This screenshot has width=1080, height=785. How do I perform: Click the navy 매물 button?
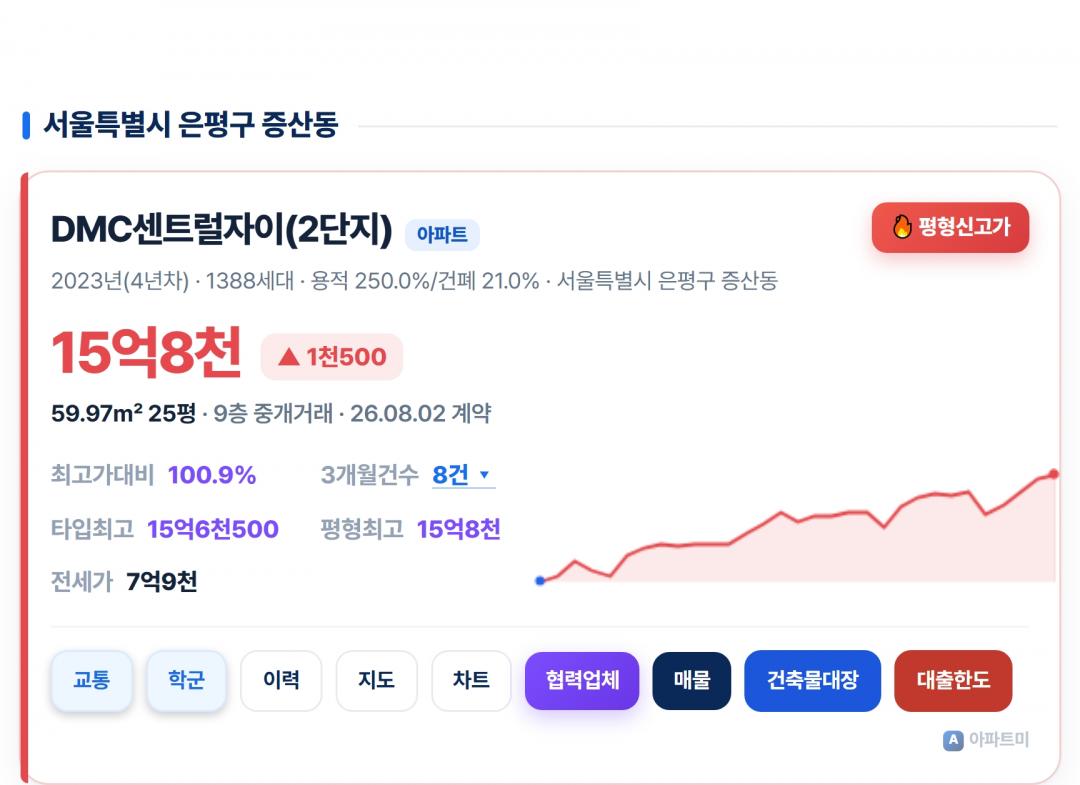692,680
